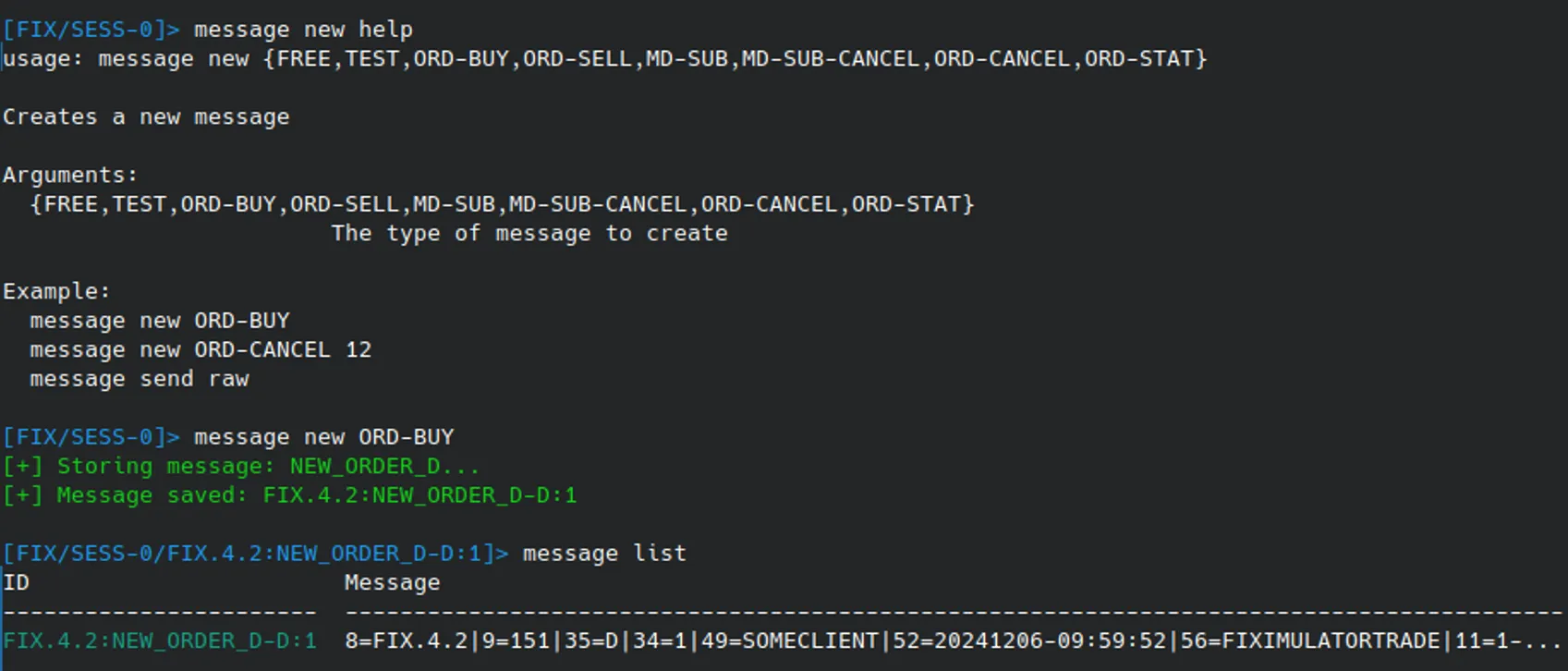Click "Creates a new message" description line

[146, 117]
